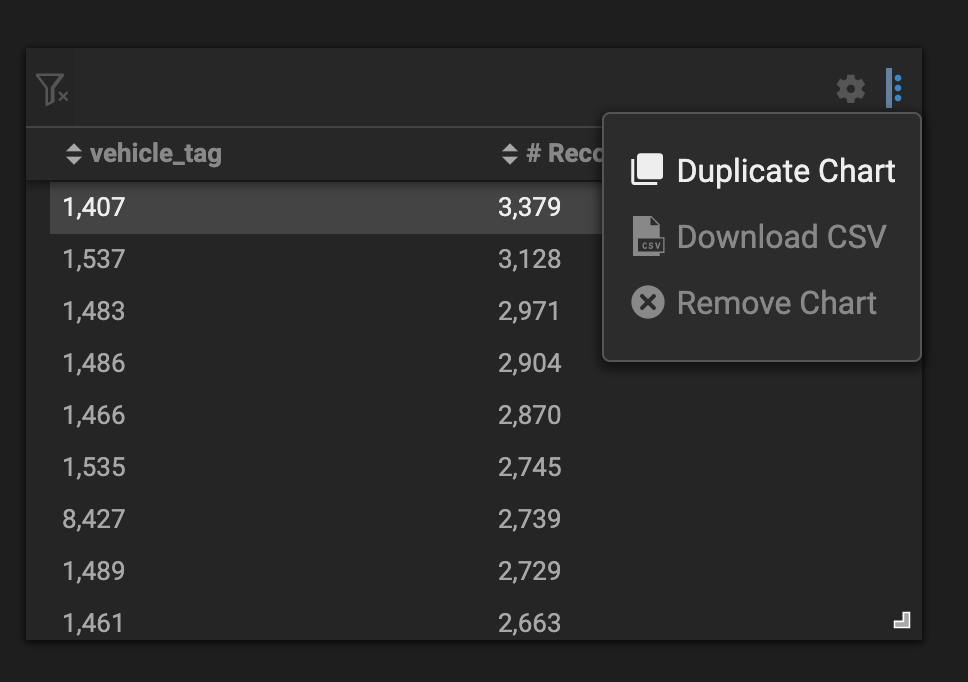This screenshot has height=682, width=968.
Task: Choose Download CSV from the menu
Action: click(762, 236)
